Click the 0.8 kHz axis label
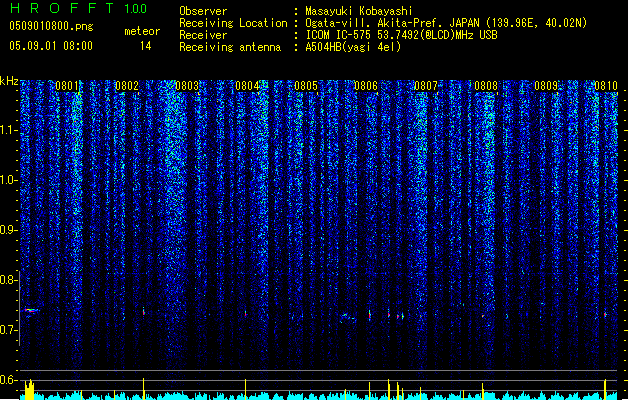The image size is (629, 400). click(x=8, y=280)
